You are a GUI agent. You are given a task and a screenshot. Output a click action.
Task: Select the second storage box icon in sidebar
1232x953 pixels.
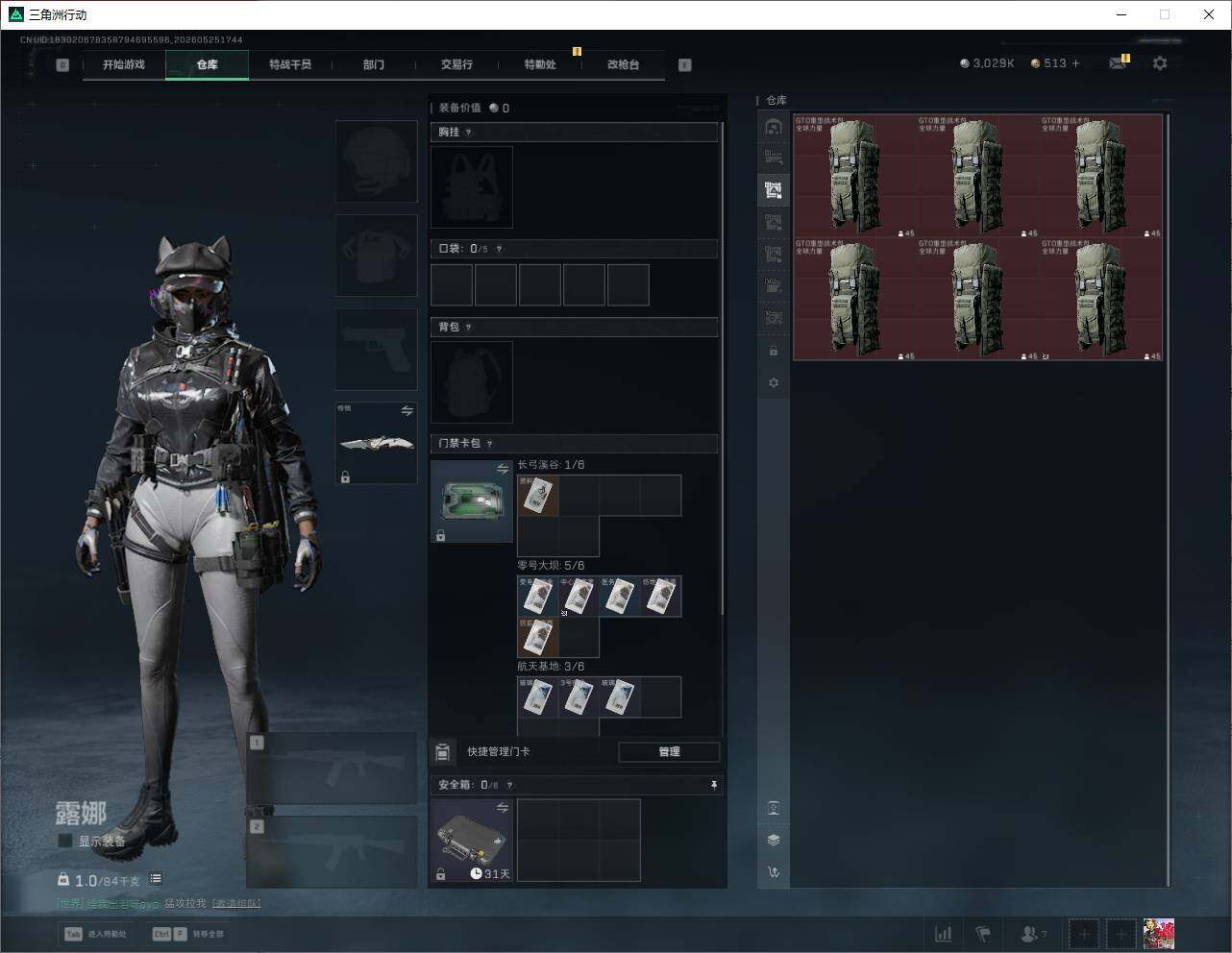click(x=774, y=158)
